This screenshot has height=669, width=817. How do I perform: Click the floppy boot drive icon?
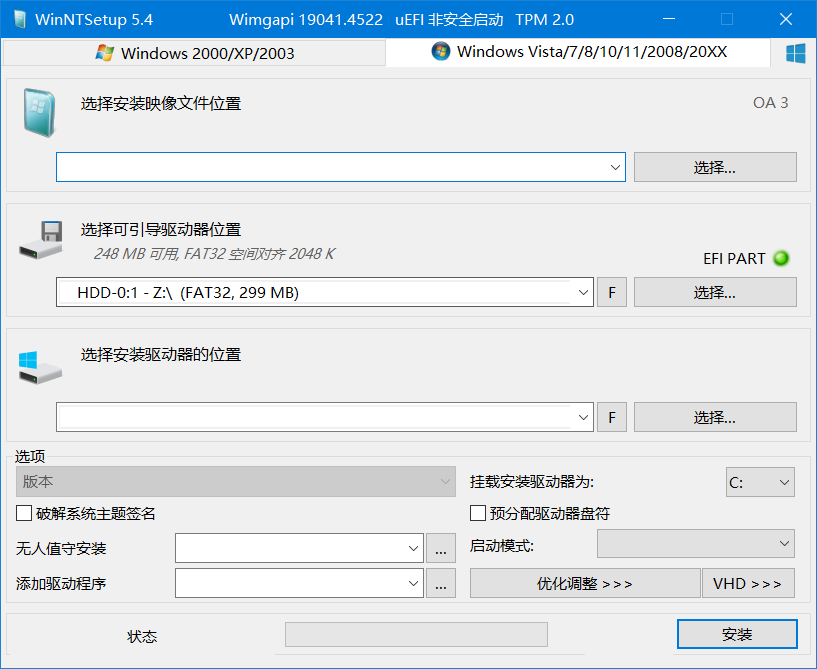pyautogui.click(x=41, y=240)
